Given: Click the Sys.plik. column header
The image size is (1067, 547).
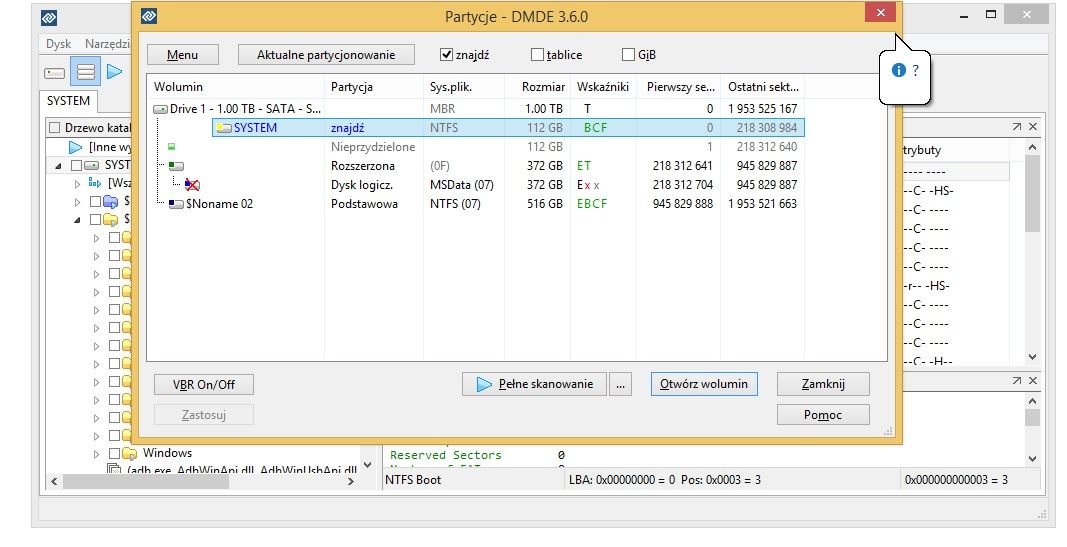Looking at the screenshot, I should (463, 87).
